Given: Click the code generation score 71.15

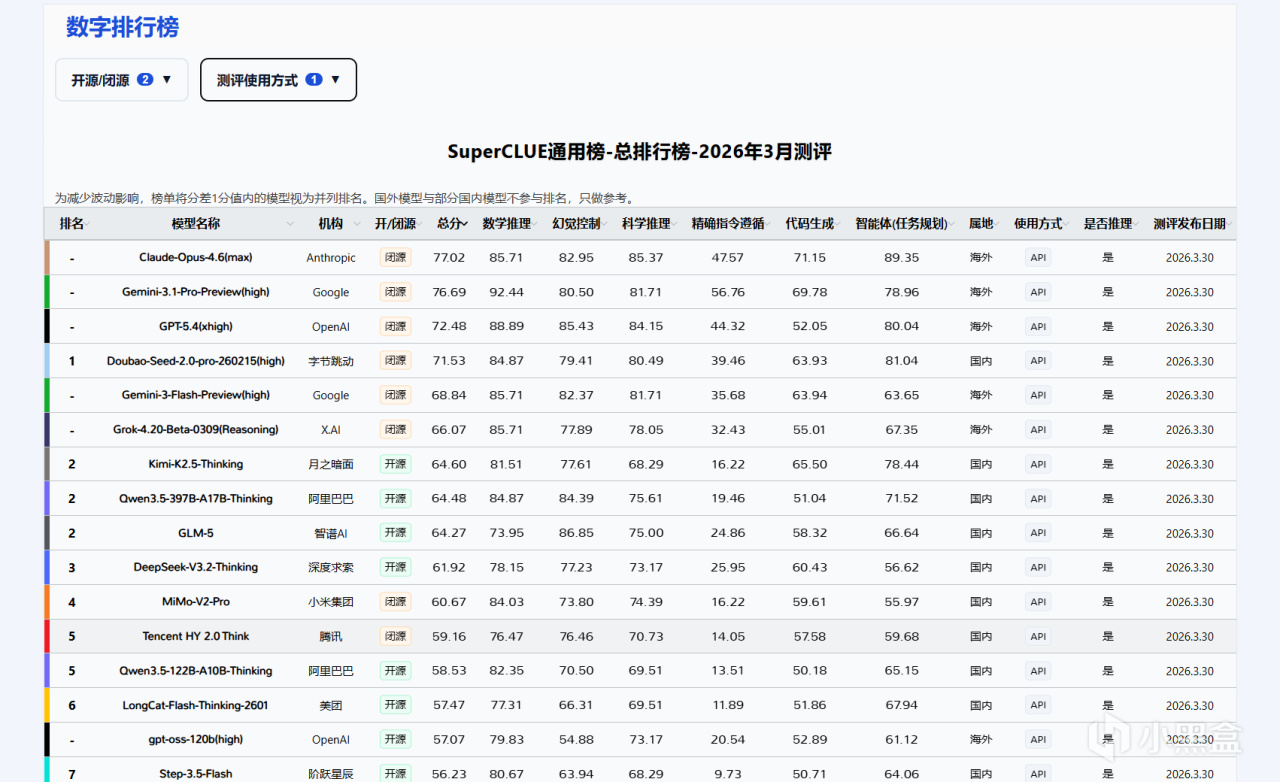Looking at the screenshot, I should 809,258.
